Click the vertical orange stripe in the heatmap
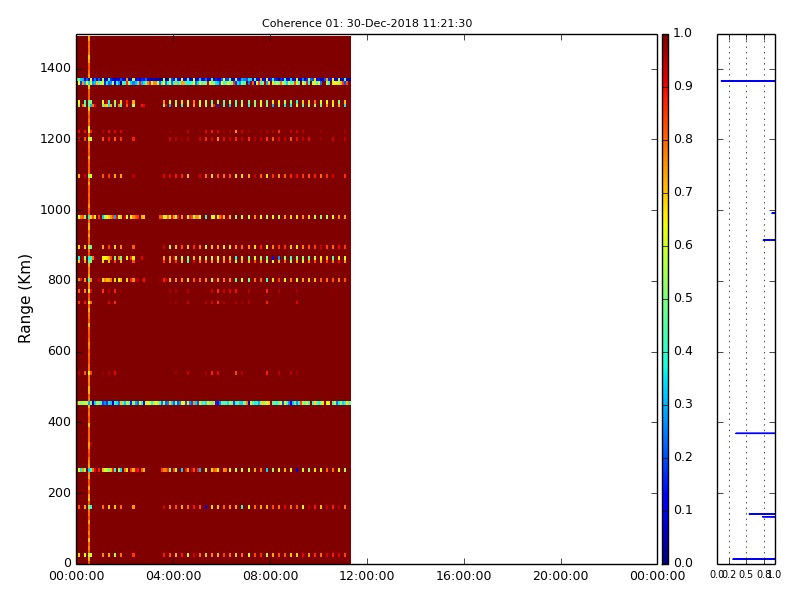This screenshot has height=600, width=800. pos(89,299)
